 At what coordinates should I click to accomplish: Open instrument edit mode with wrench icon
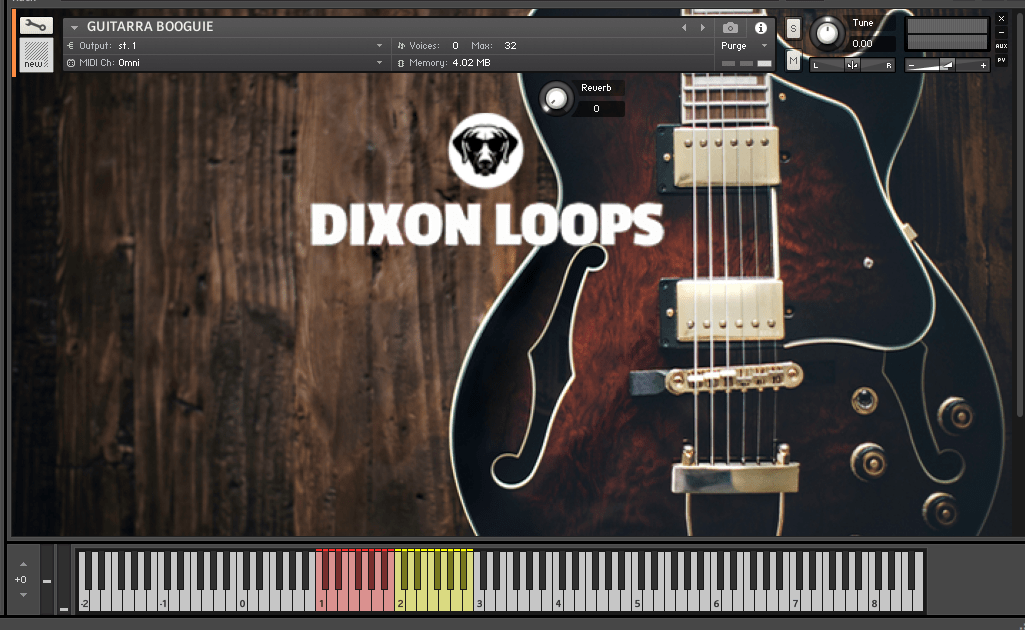36,26
